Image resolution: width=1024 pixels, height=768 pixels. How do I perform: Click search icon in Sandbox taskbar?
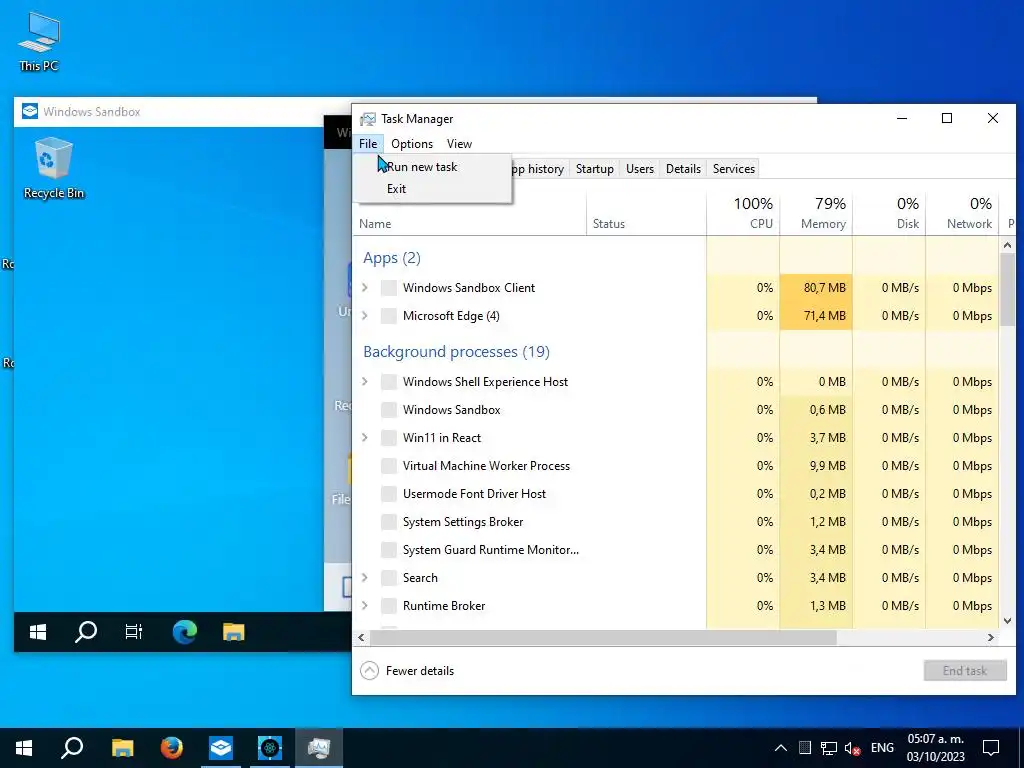86,632
